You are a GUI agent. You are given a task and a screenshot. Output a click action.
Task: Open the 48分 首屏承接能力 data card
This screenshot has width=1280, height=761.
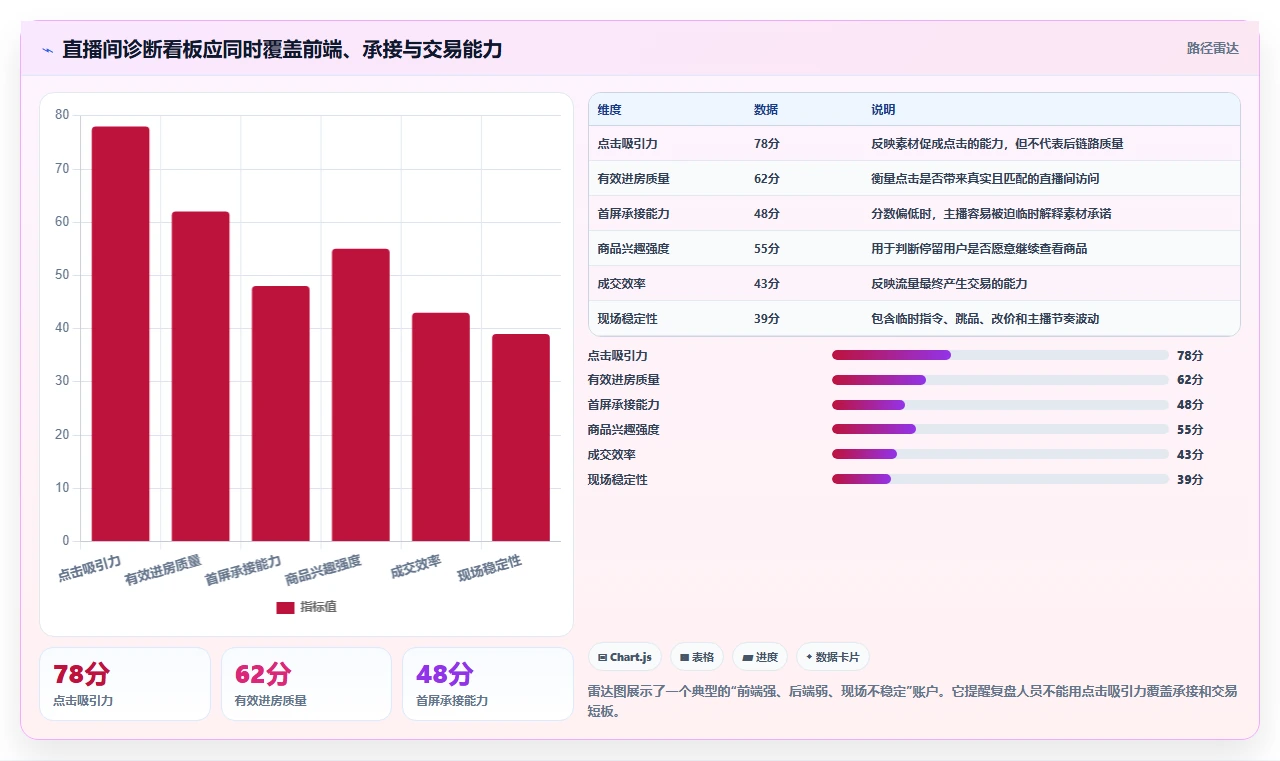[487, 684]
